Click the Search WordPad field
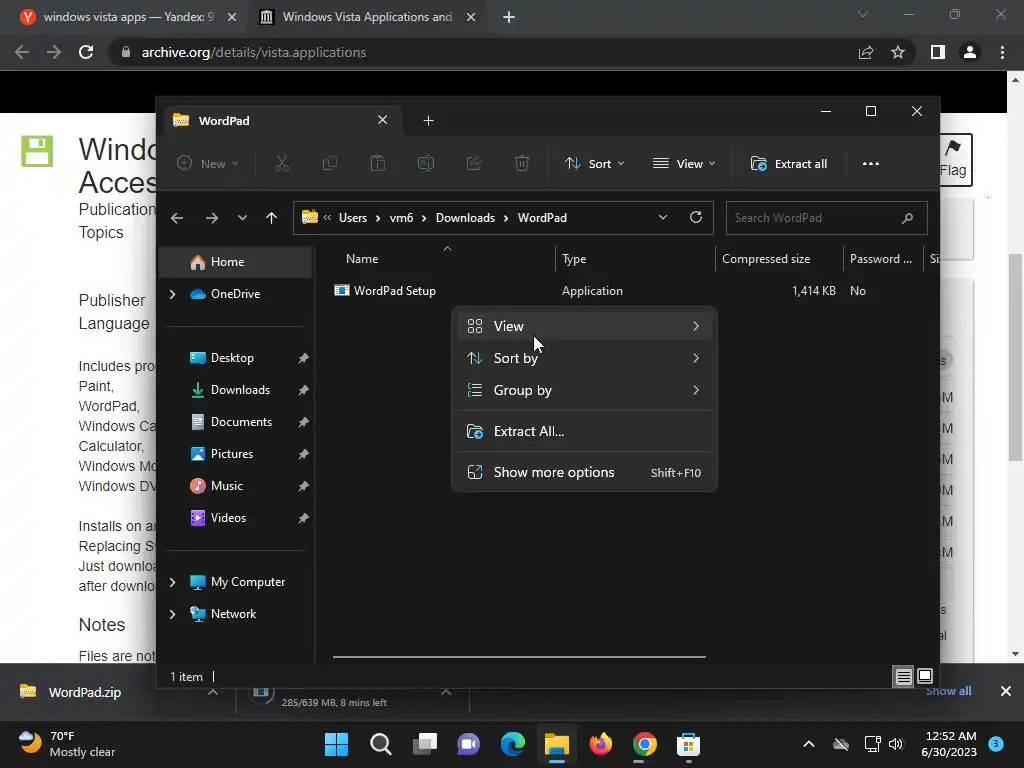The height and width of the screenshot is (768, 1024). [827, 218]
